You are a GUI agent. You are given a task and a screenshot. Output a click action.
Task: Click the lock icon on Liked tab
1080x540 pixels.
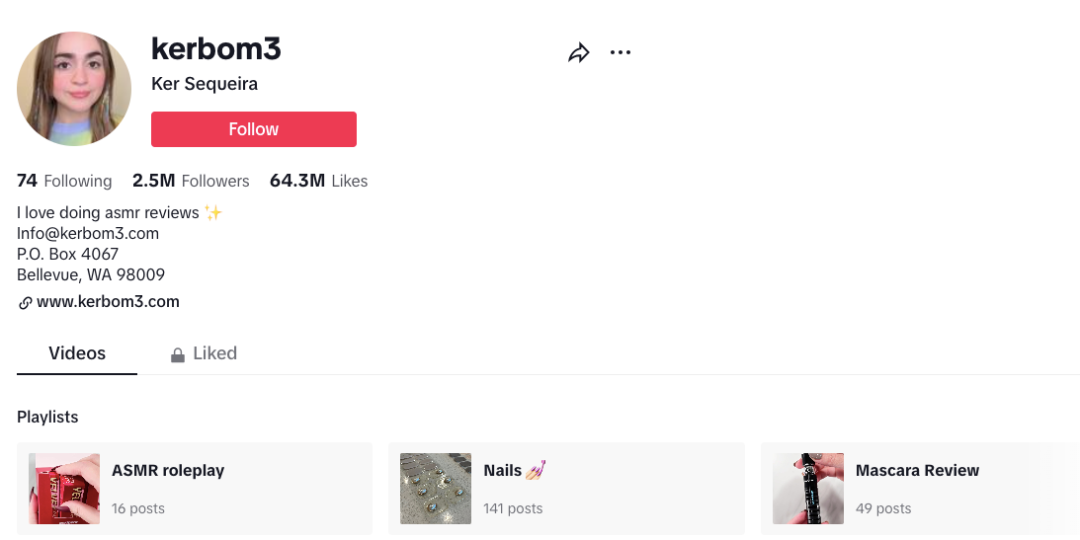[177, 354]
